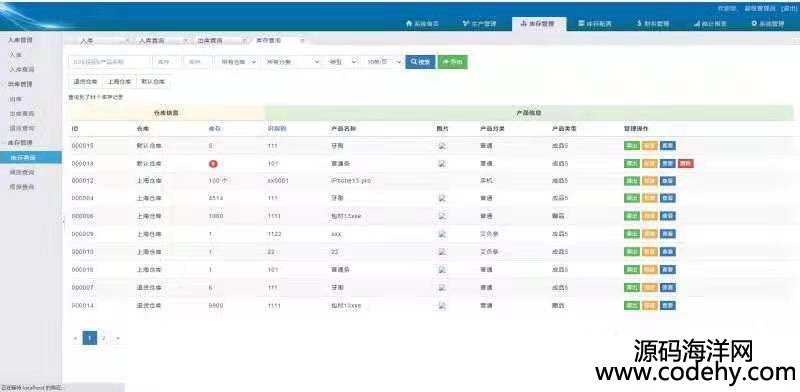
Task: Click the green export button with arrow
Action: pyautogui.click(x=453, y=62)
